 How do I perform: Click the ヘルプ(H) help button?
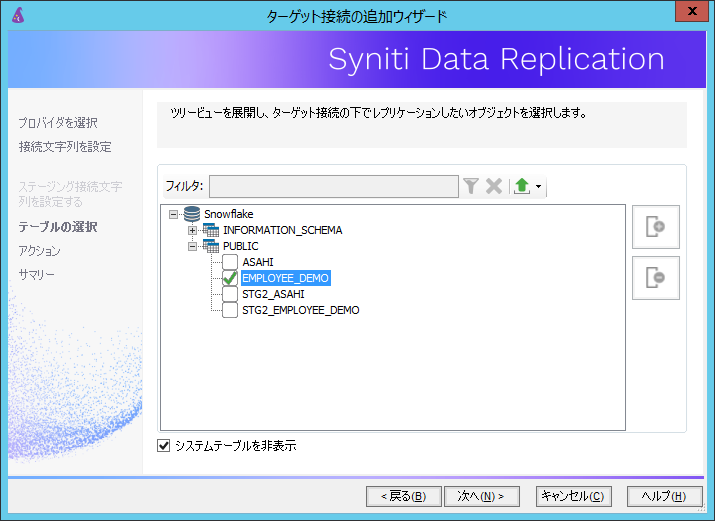[664, 496]
